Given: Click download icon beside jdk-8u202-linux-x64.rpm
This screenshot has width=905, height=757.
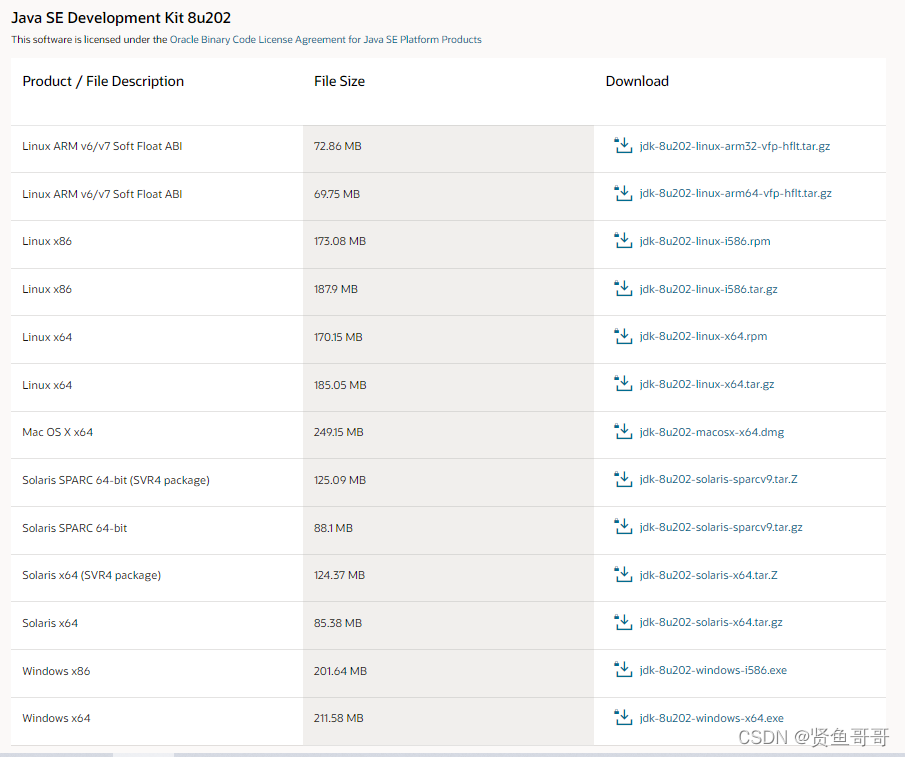Looking at the screenshot, I should [623, 336].
